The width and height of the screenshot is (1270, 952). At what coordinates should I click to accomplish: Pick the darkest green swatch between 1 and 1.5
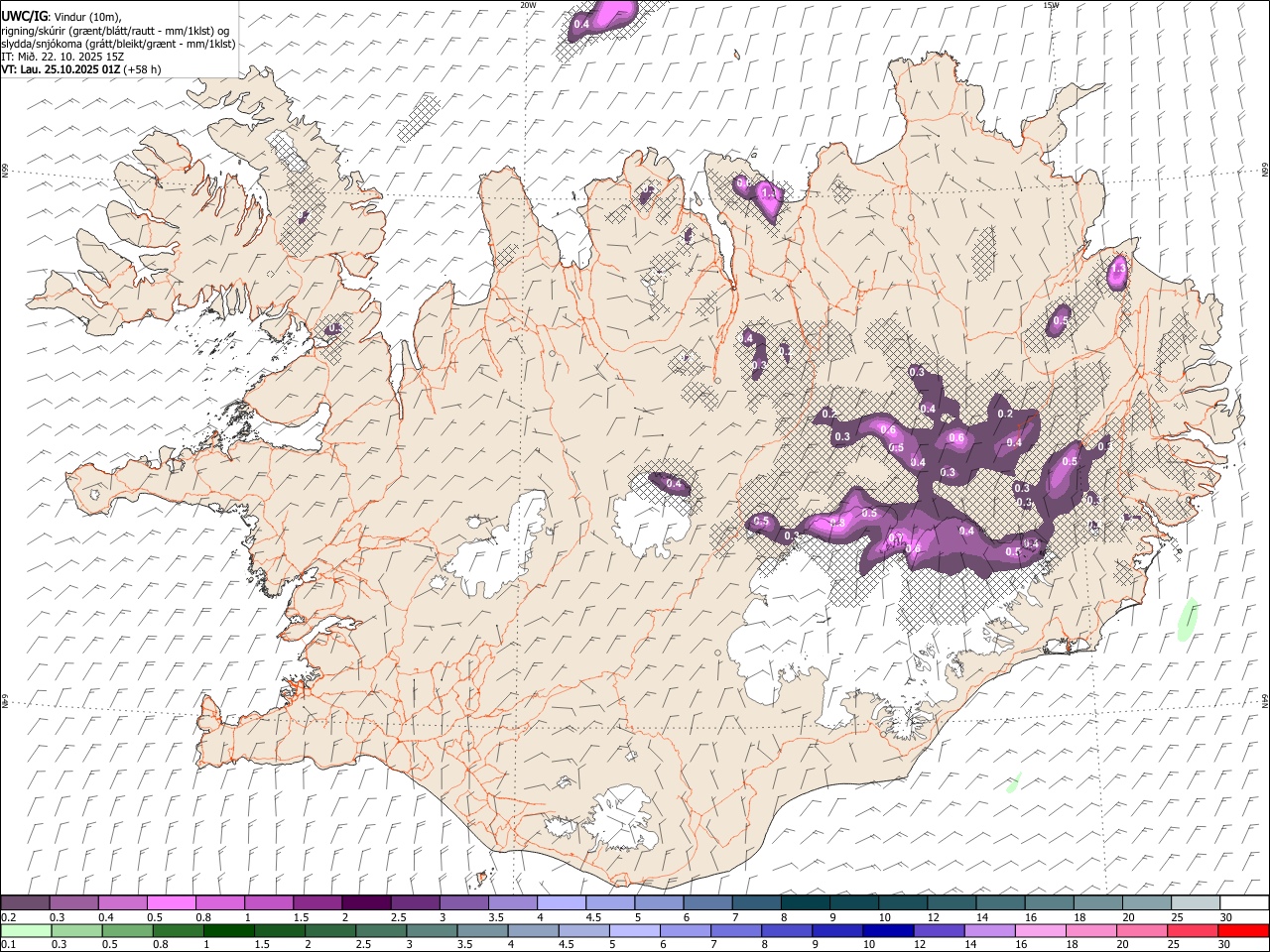[228, 930]
